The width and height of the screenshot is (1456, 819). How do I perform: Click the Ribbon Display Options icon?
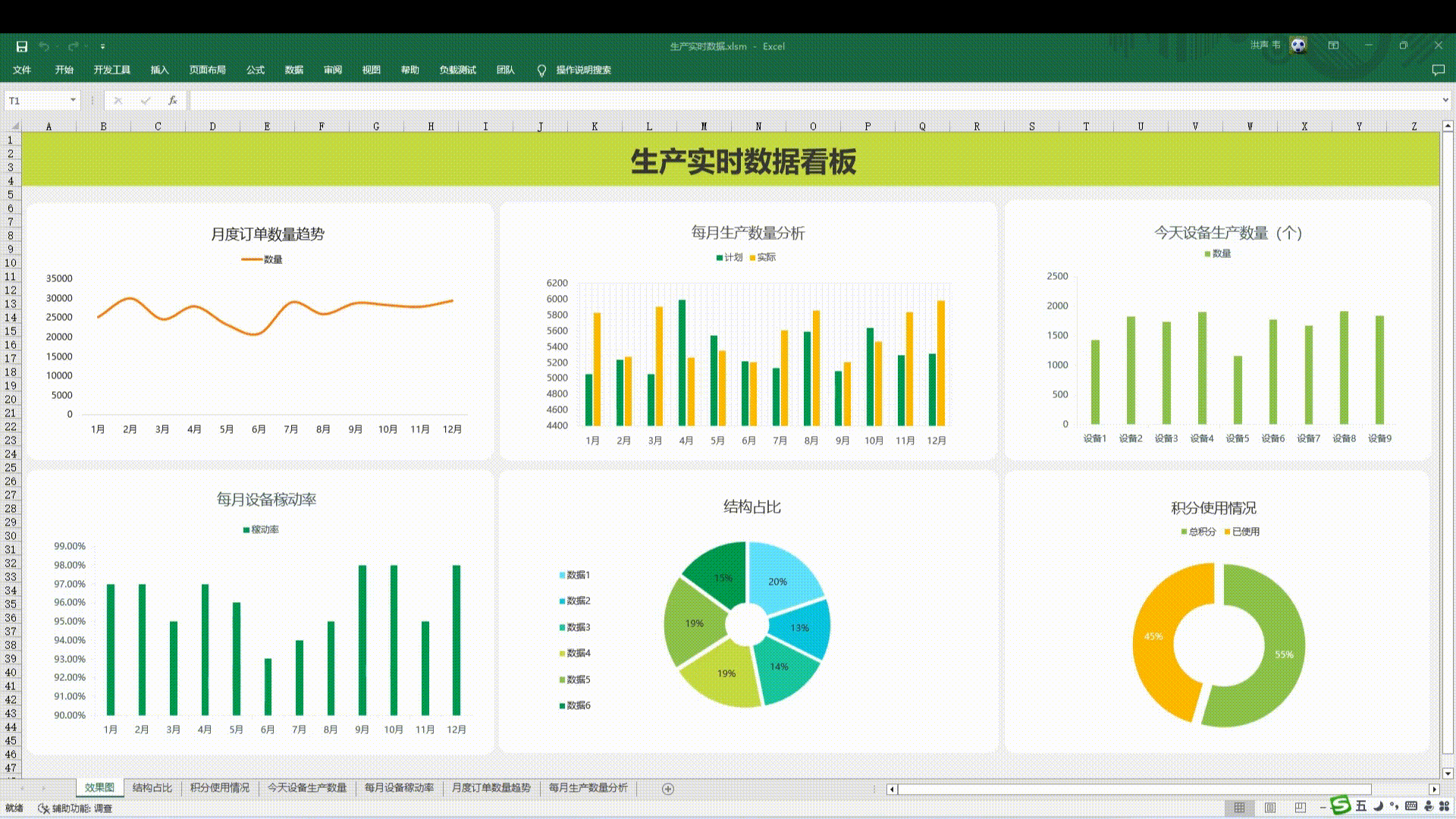[1333, 45]
